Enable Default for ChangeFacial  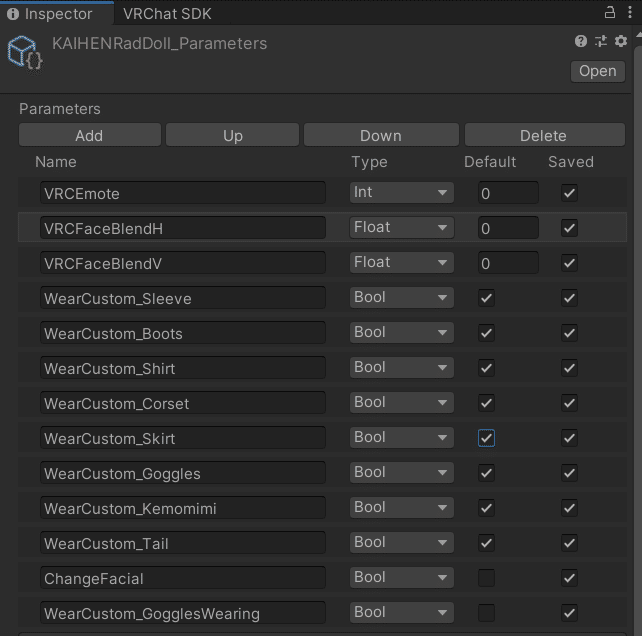coord(486,578)
